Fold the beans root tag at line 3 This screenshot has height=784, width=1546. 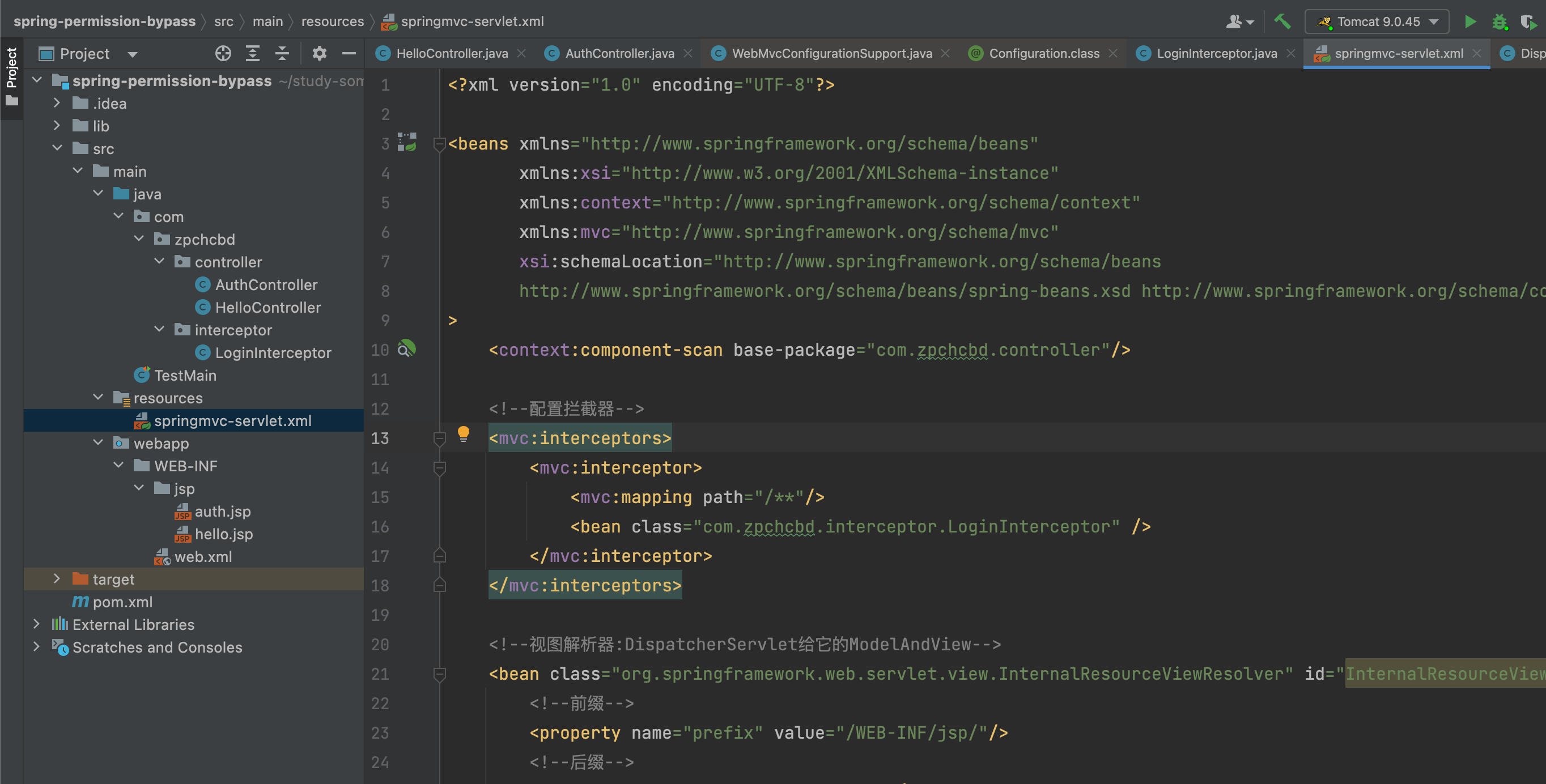pos(439,144)
